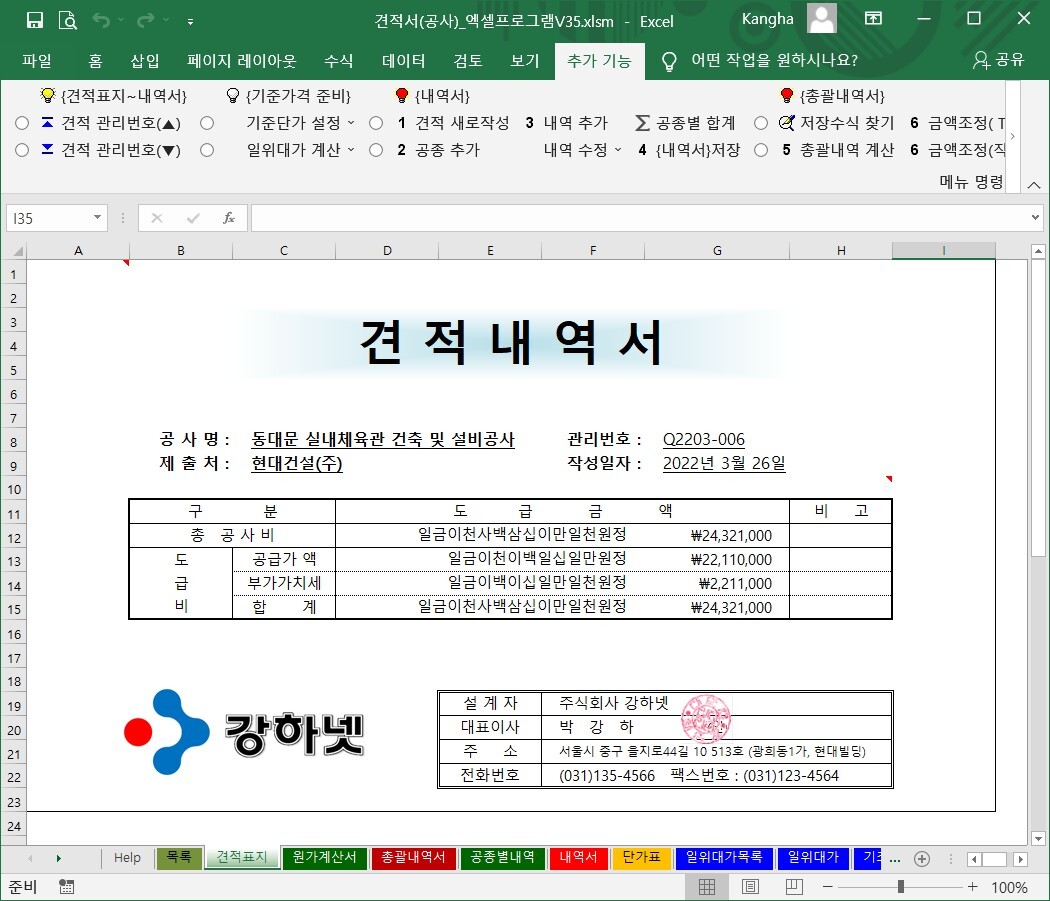
Task: Click 5 총괄내역 계산 command
Action: click(x=838, y=150)
